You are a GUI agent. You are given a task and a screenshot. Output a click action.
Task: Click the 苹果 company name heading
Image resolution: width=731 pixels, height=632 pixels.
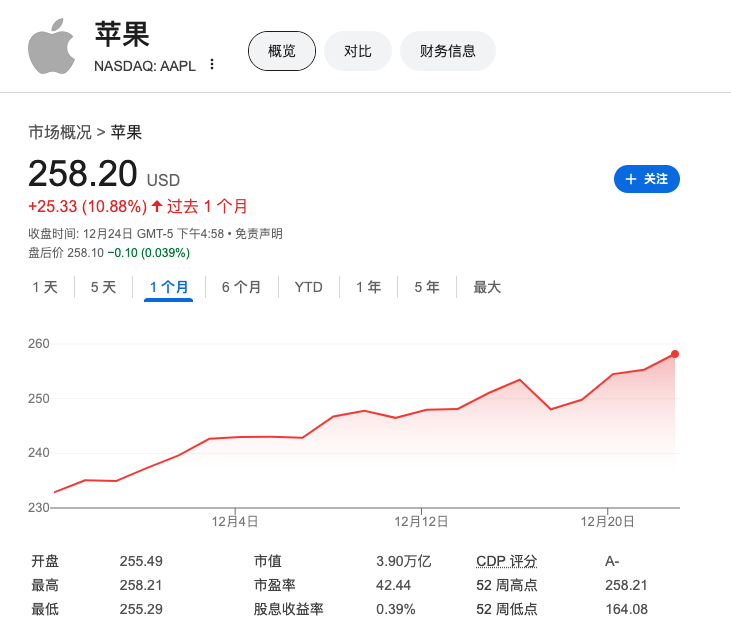(122, 34)
